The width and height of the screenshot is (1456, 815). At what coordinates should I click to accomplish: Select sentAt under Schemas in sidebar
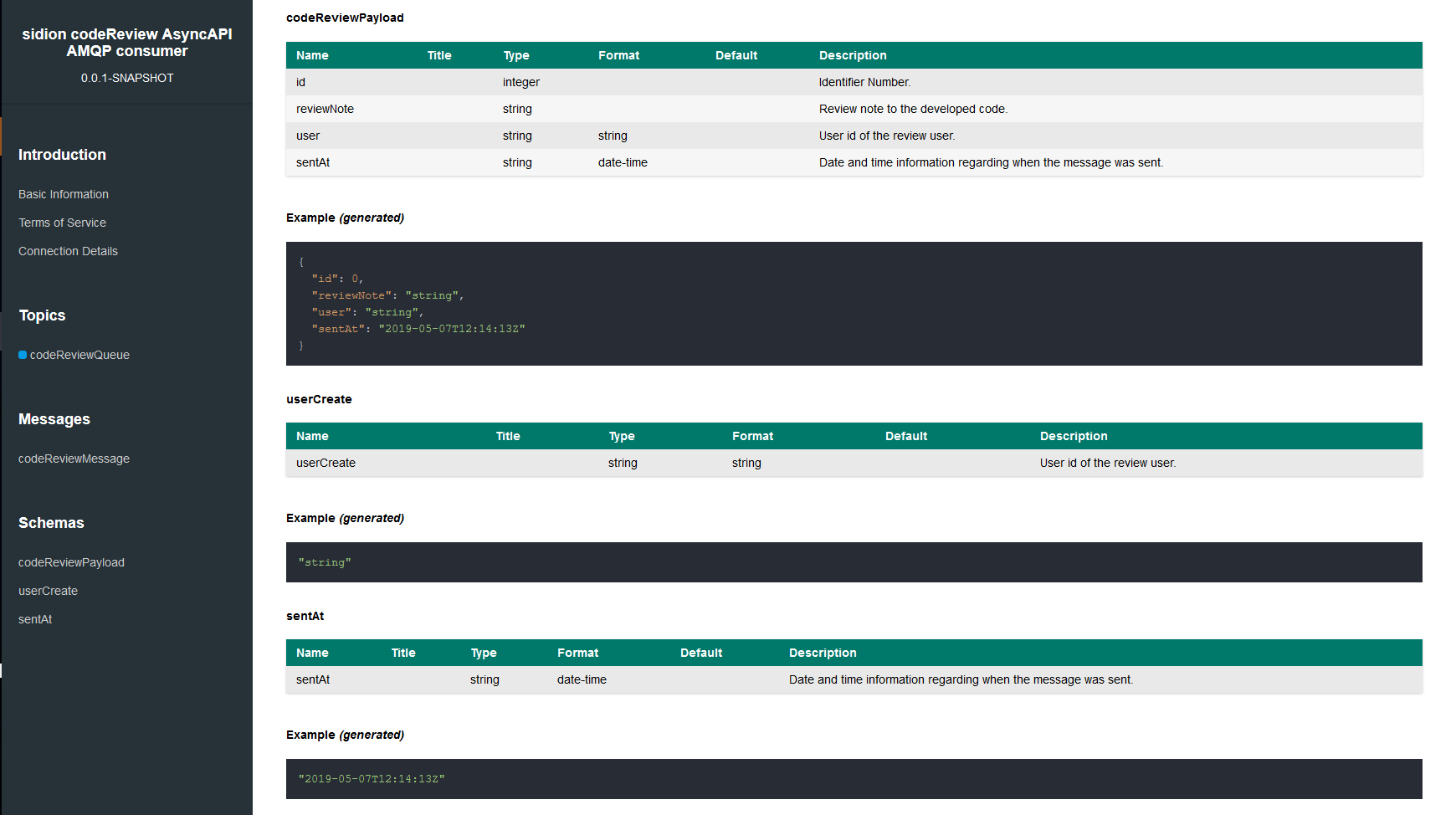35,619
